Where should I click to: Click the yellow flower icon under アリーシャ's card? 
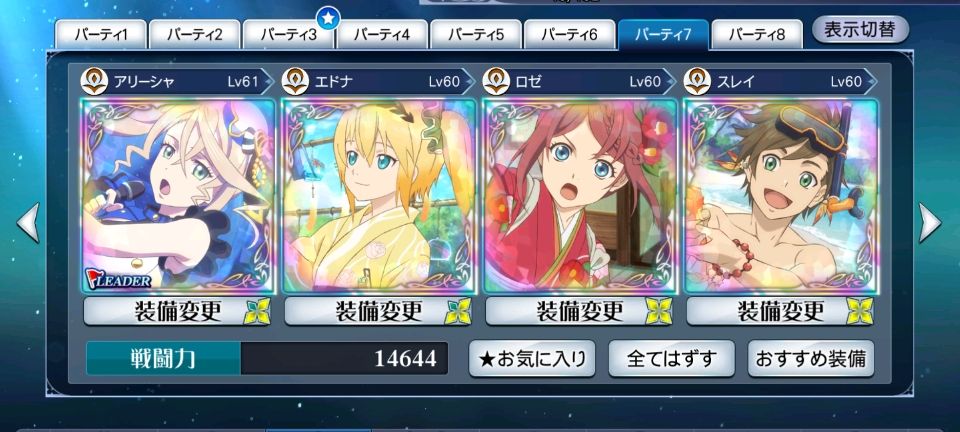coord(257,311)
